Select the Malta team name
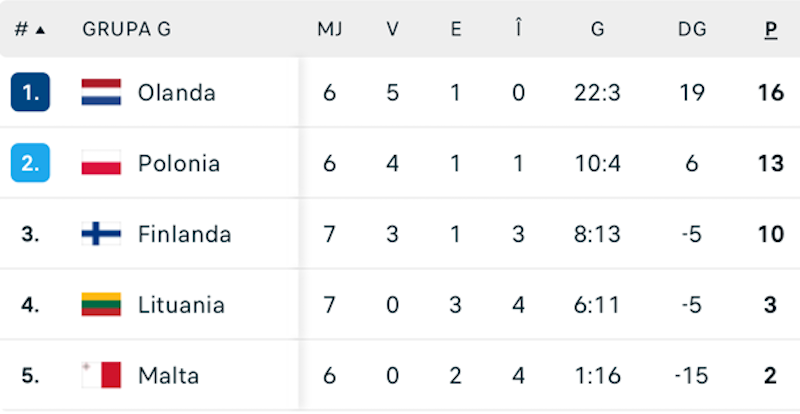This screenshot has width=800, height=414. (x=169, y=376)
